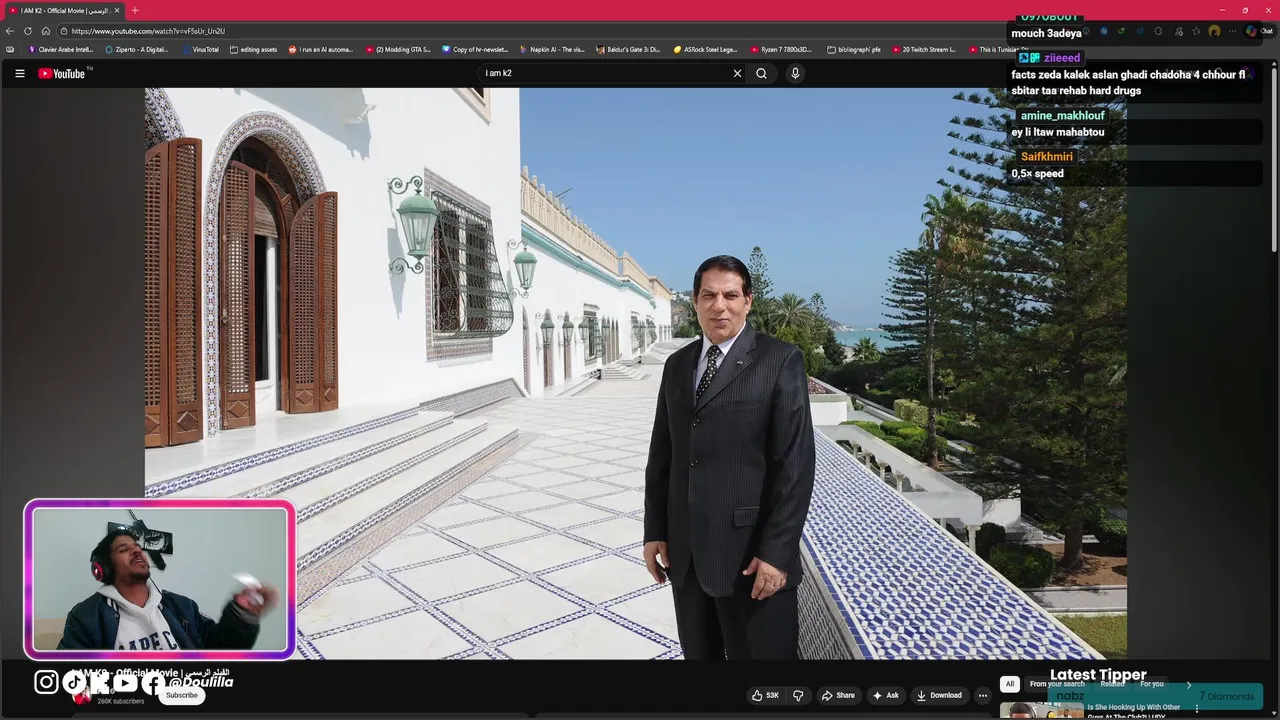1280x720 pixels.
Task: Open the 'Baldur's Gate 3: Di...' bookmark
Action: click(x=629, y=49)
